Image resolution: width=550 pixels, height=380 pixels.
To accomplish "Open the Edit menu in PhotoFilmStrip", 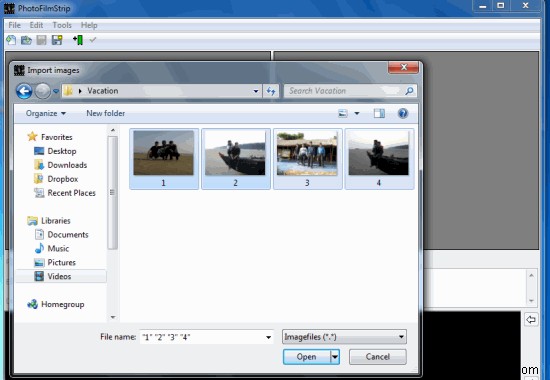I will [x=36, y=25].
